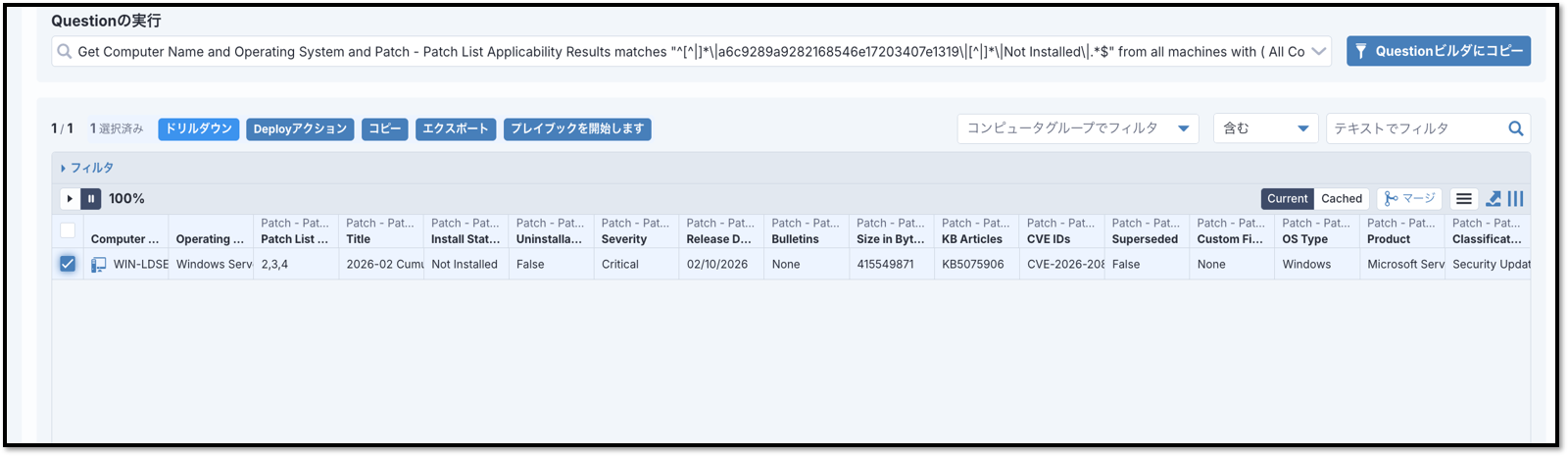The height and width of the screenshot is (456, 1568).
Task: Click the ドリルダウン button
Action: [198, 129]
